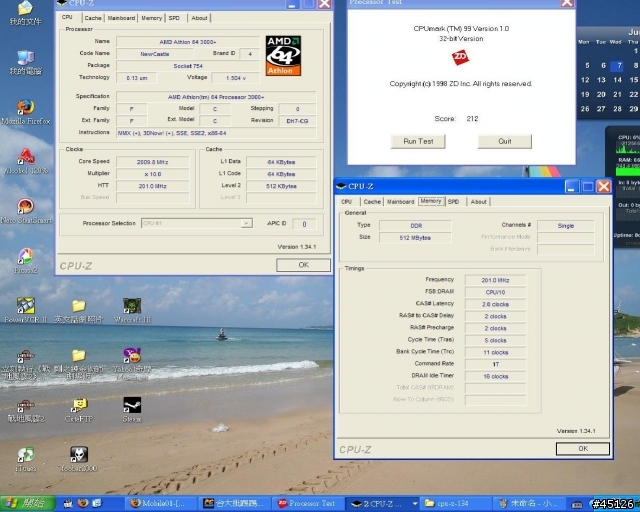The width and height of the screenshot is (640, 512).
Task: Launch foobar2000 desktop shortcut
Action: (78, 460)
